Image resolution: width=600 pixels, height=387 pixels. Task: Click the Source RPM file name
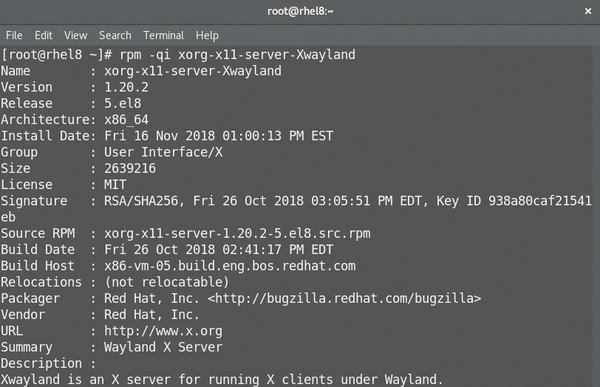(237, 234)
